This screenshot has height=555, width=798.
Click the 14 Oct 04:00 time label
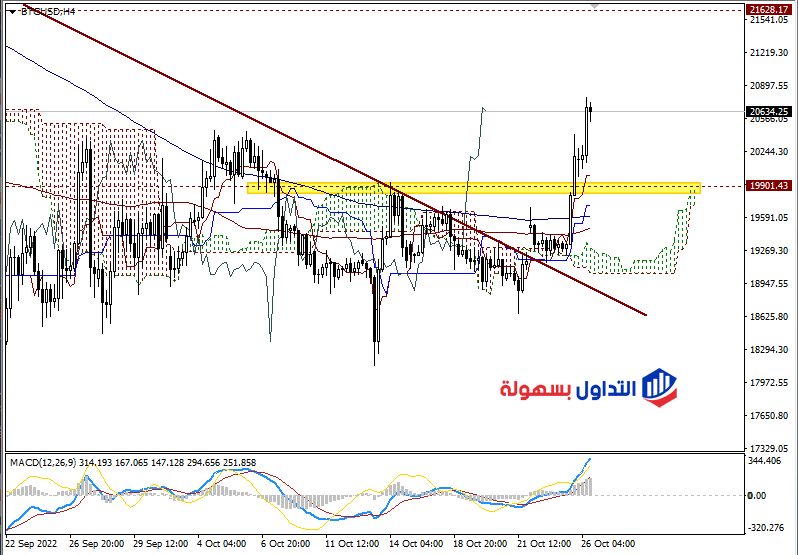click(416, 544)
